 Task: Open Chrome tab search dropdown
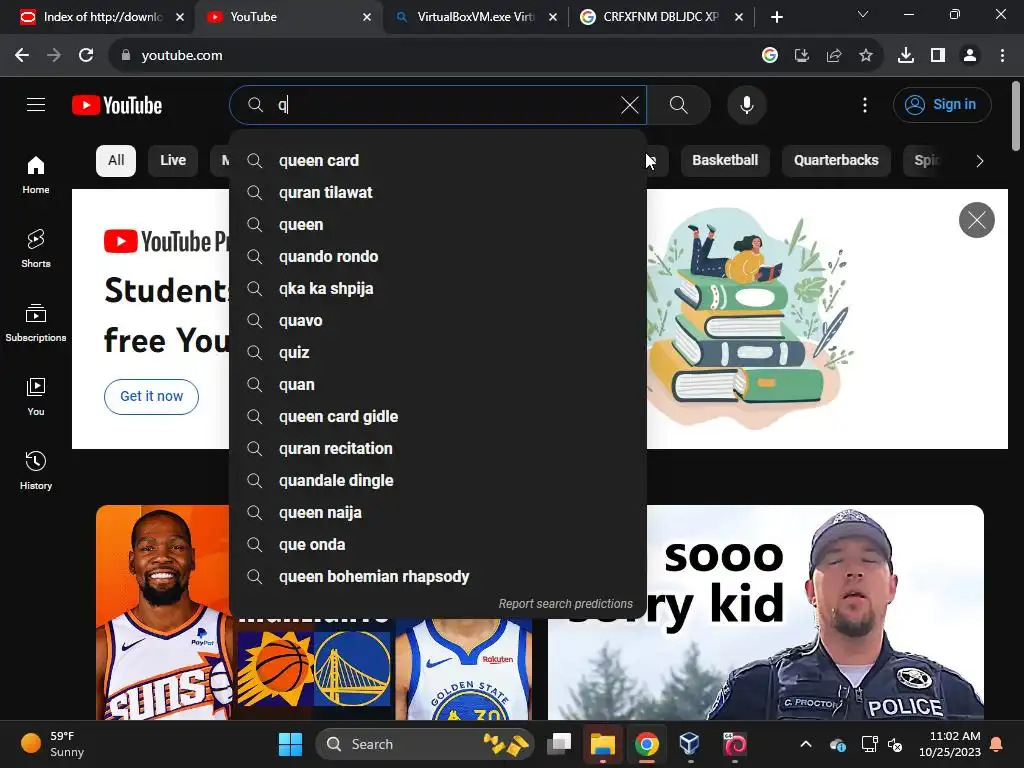pos(863,14)
